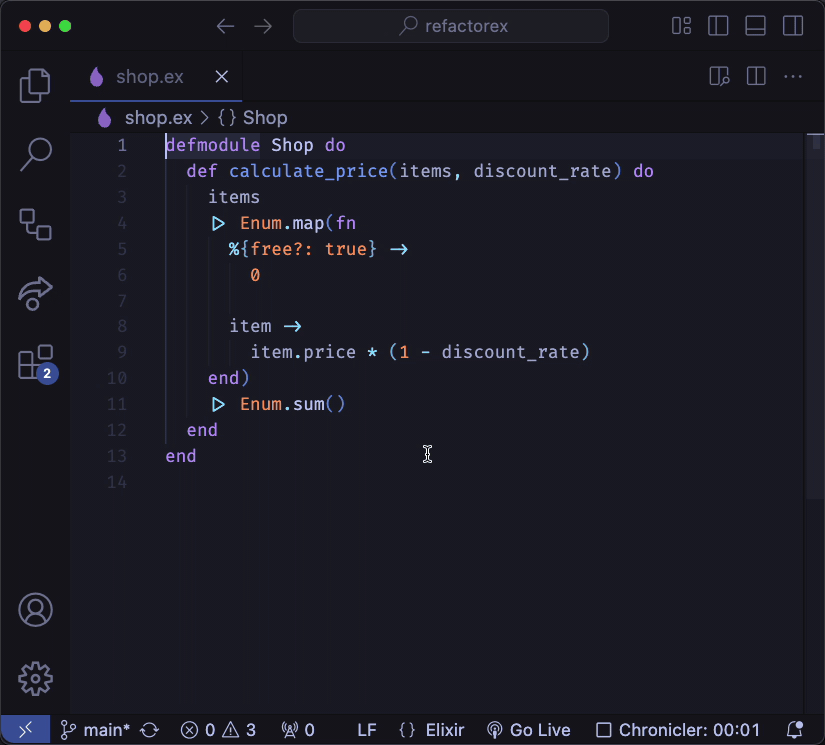Open the Explorer view in activity bar
825x745 pixels.
[x=35, y=86]
